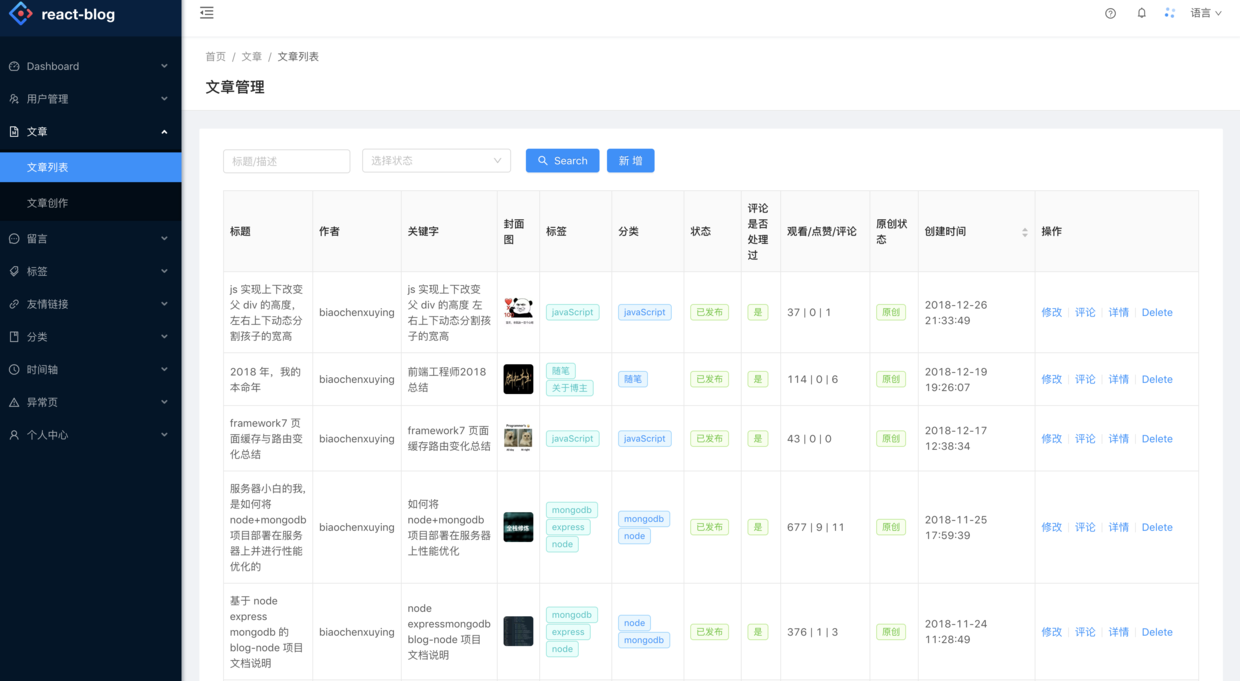Click the colorful dots icon in header
The image size is (1240, 681).
1169,13
